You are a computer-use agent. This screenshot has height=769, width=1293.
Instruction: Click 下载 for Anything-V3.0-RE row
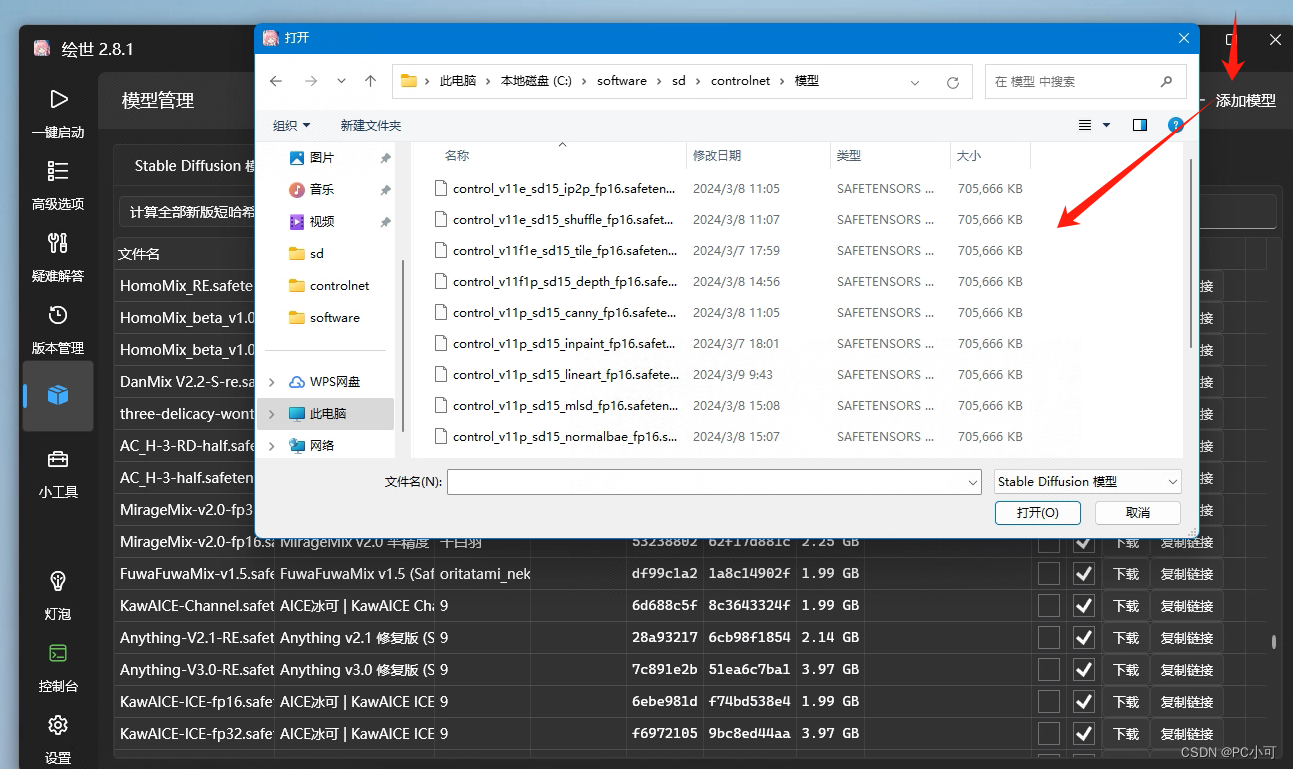[1126, 670]
